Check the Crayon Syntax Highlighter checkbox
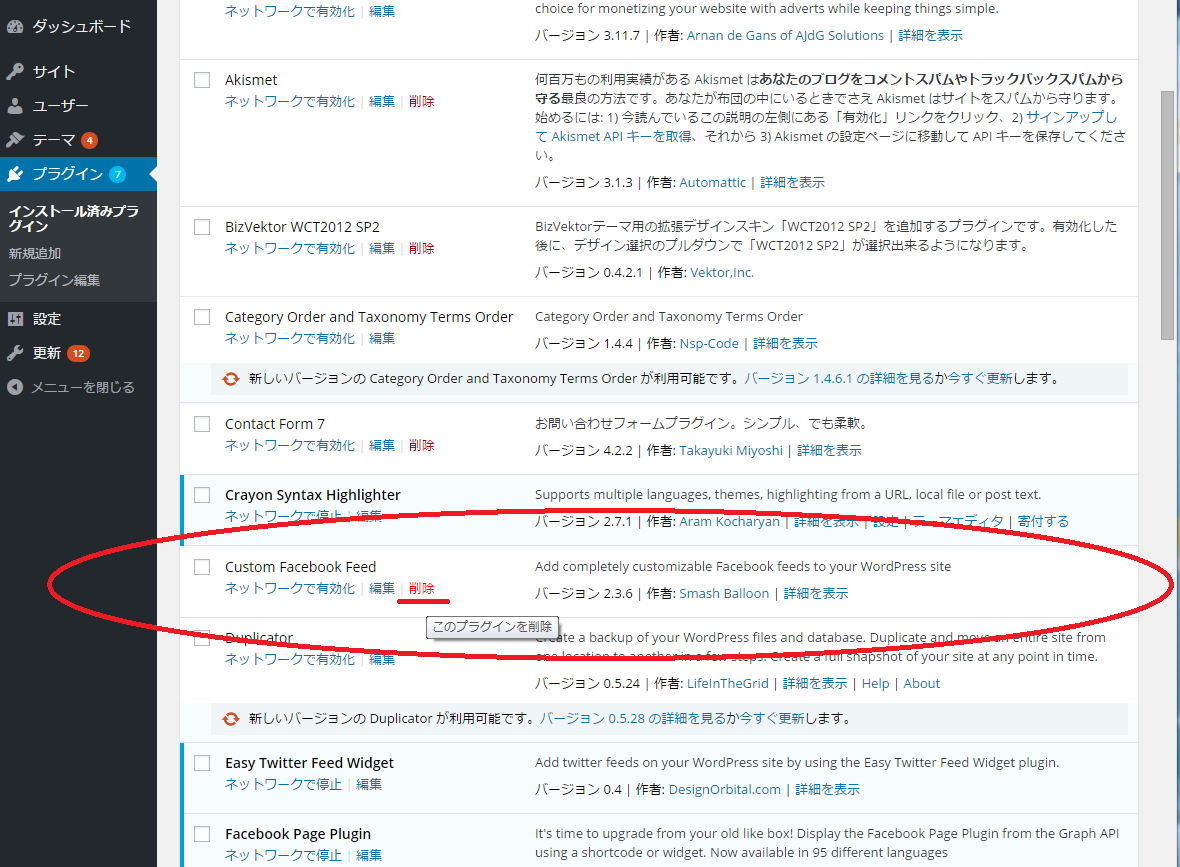 (x=202, y=494)
